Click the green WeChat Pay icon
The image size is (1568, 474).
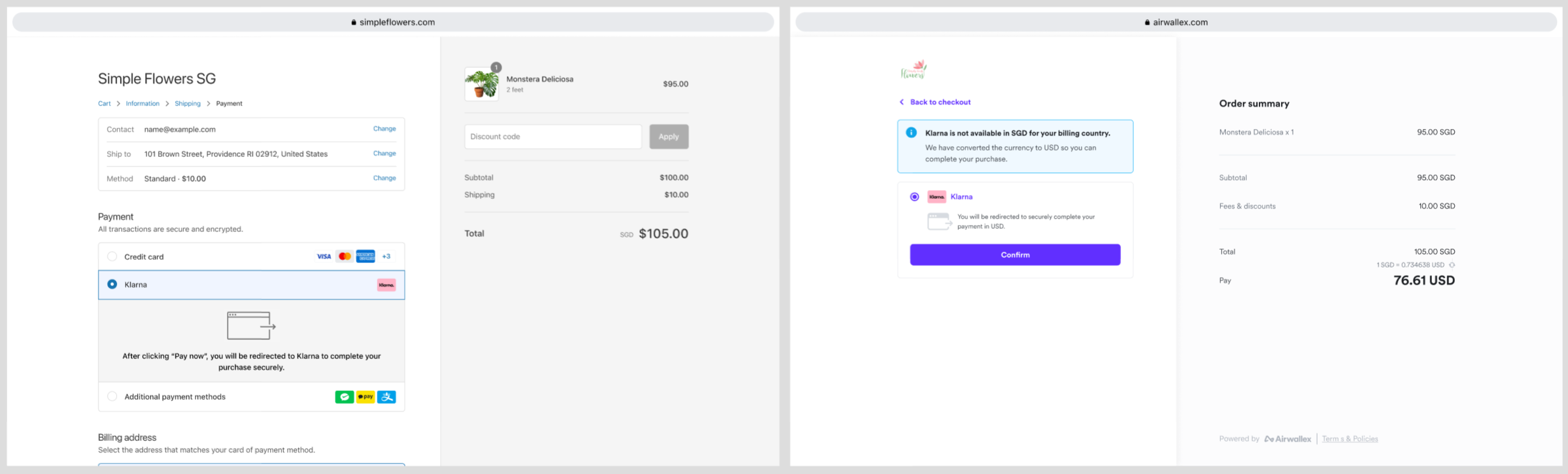345,396
